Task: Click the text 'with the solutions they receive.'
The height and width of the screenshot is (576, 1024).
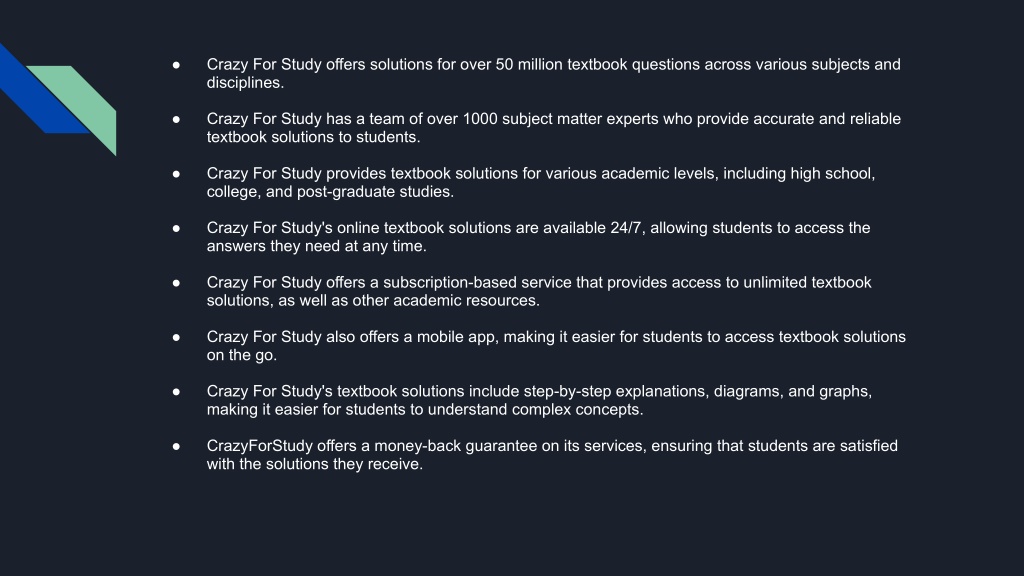Action: (x=315, y=464)
